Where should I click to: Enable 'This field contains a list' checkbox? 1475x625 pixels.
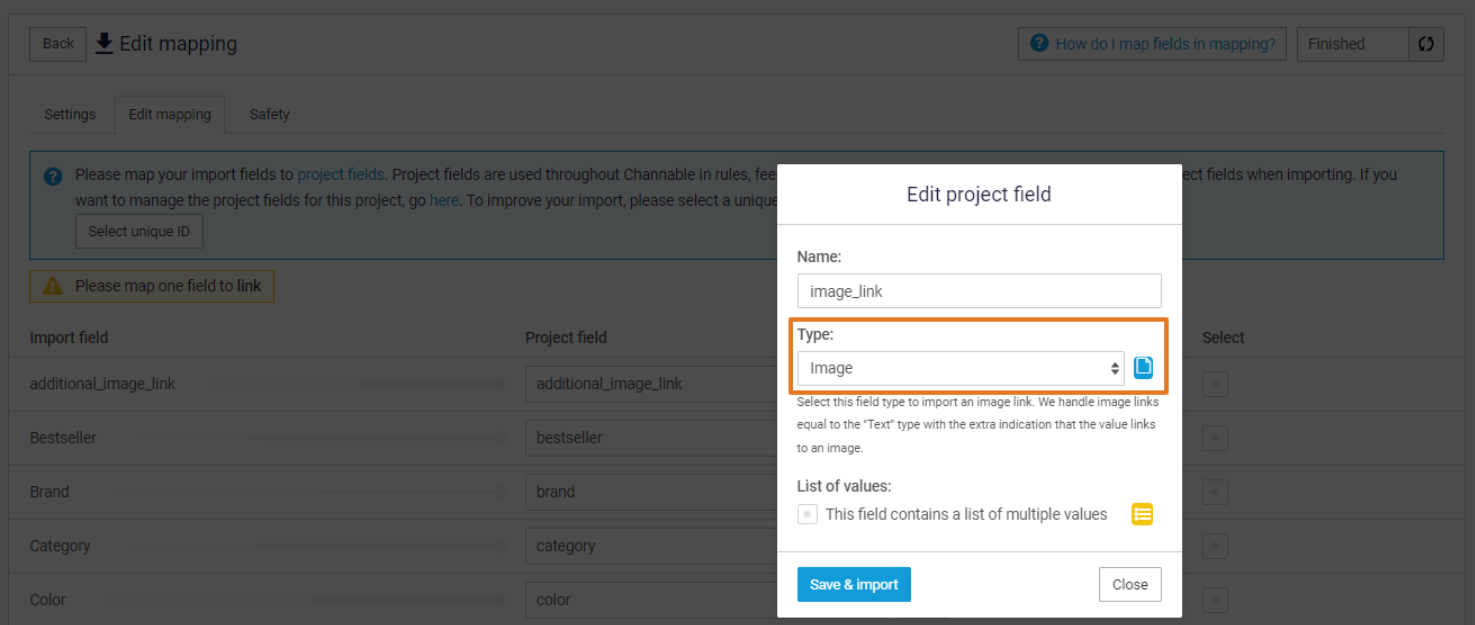[x=807, y=514]
